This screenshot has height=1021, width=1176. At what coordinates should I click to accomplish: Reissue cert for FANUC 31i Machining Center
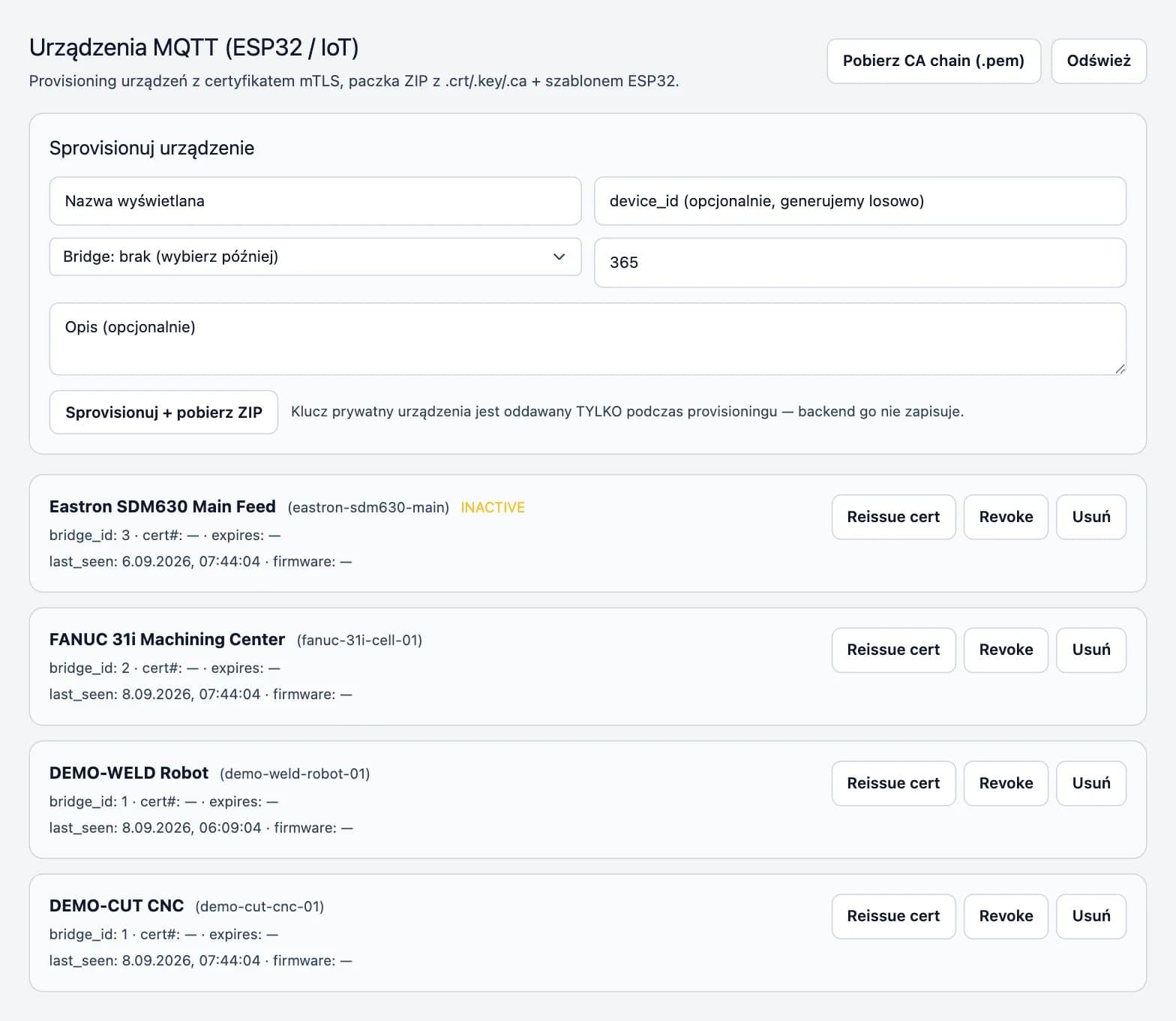[x=893, y=650]
